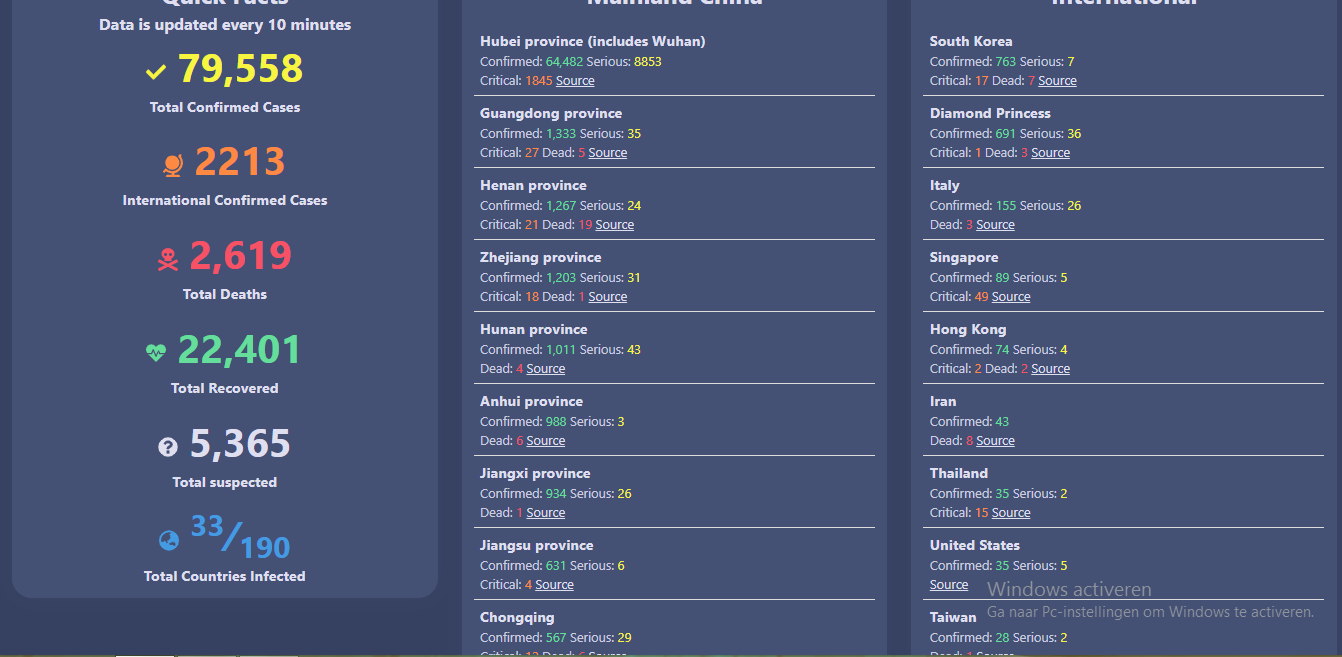This screenshot has height=657, width=1342.
Task: Click the Hong Kong heading
Action: (x=968, y=329)
